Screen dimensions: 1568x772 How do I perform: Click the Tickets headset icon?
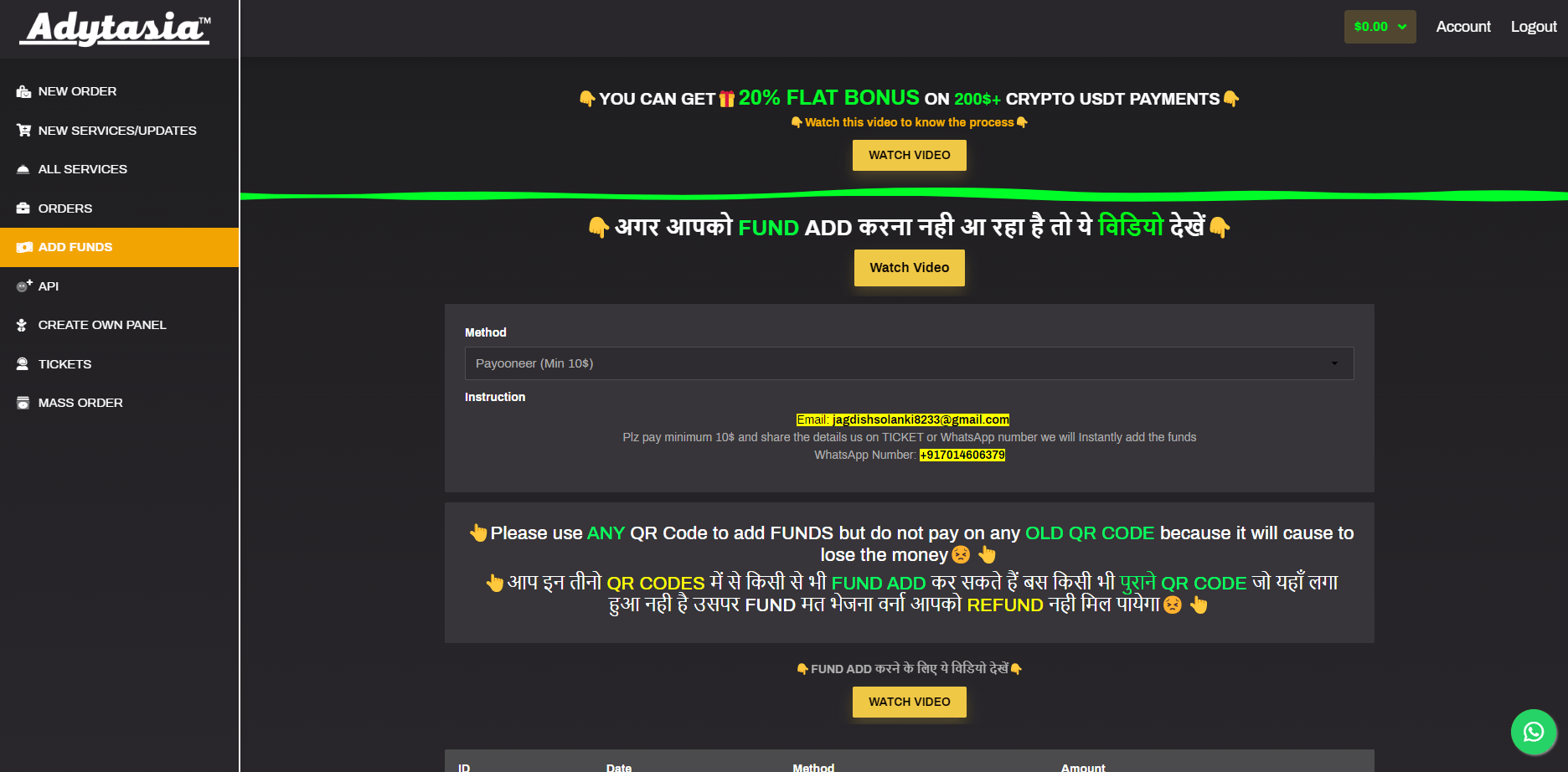pyautogui.click(x=23, y=364)
